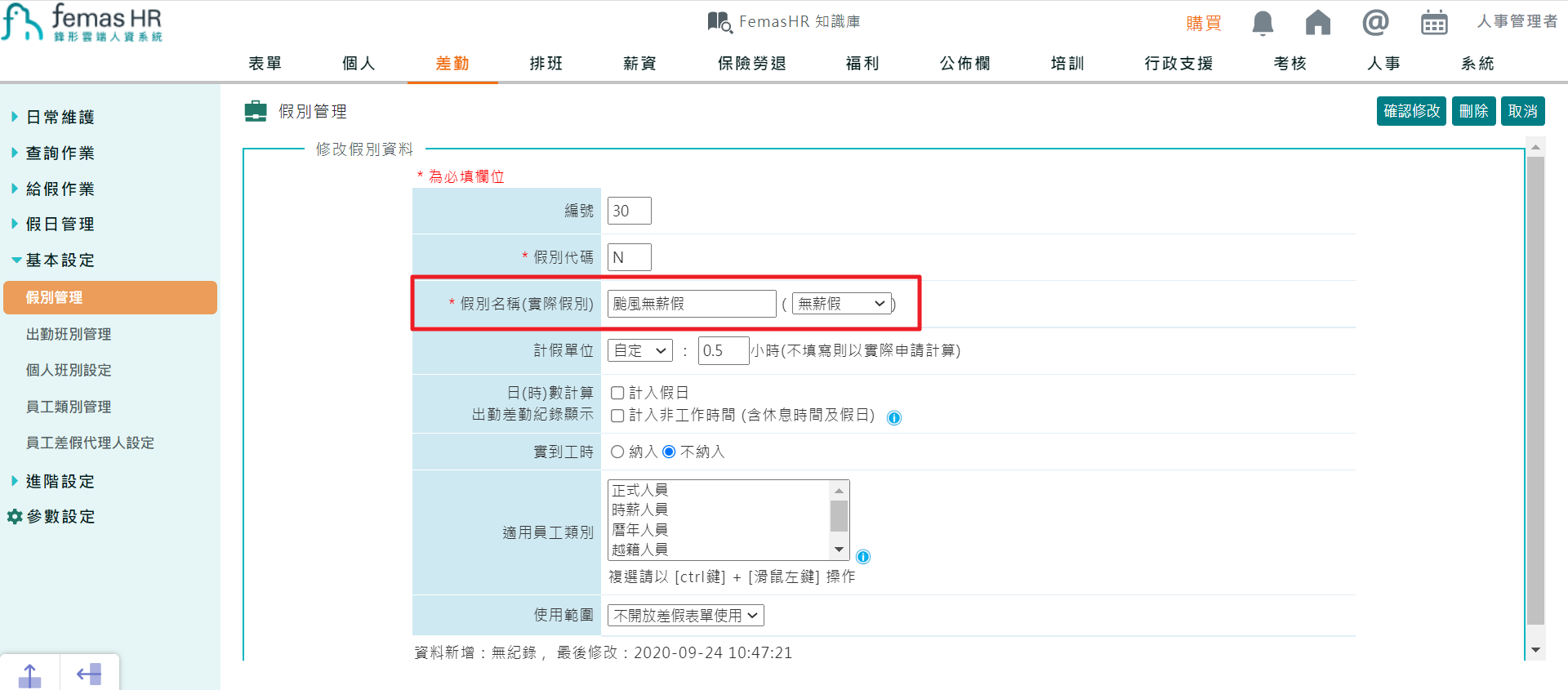Click the 編號 input field
Viewport: 1568px width, 690px height.
click(x=630, y=211)
